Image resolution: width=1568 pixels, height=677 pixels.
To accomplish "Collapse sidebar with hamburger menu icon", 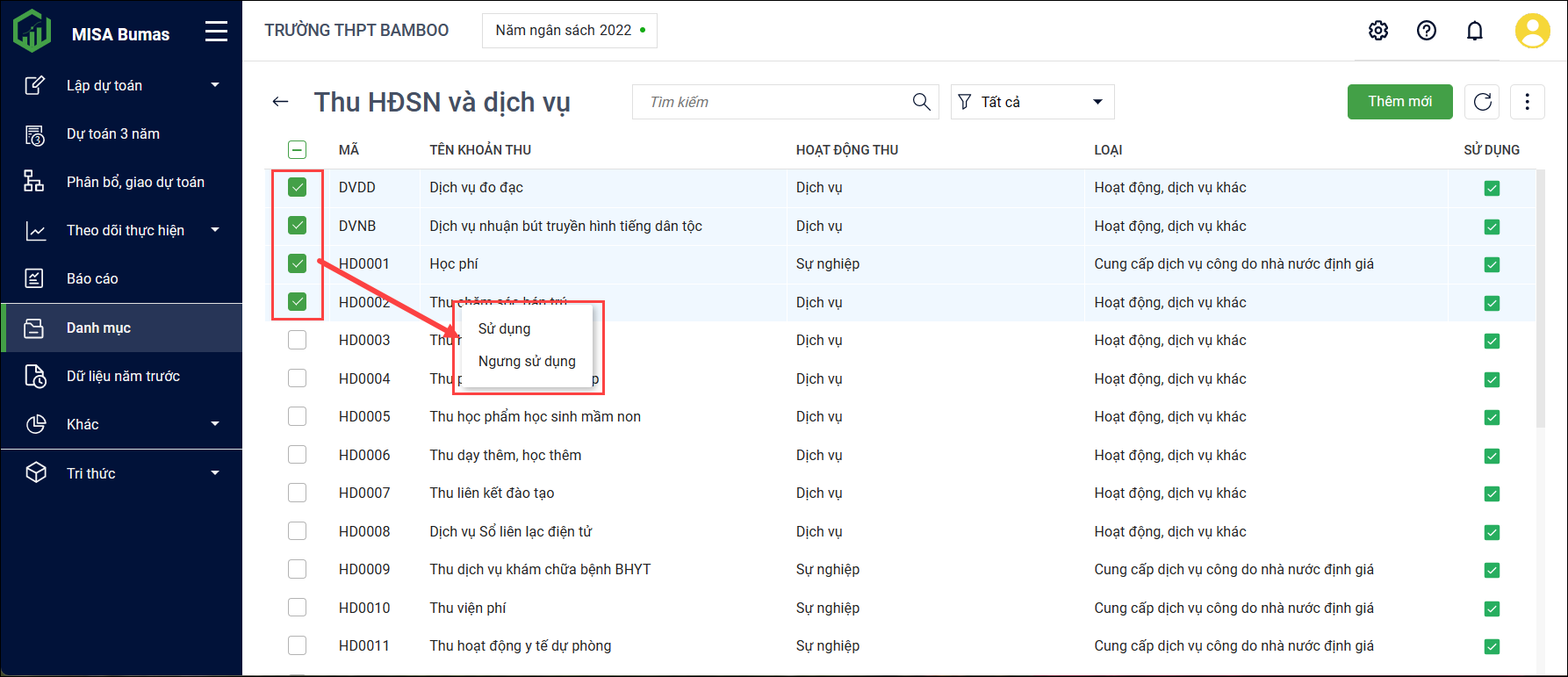I will pyautogui.click(x=216, y=32).
